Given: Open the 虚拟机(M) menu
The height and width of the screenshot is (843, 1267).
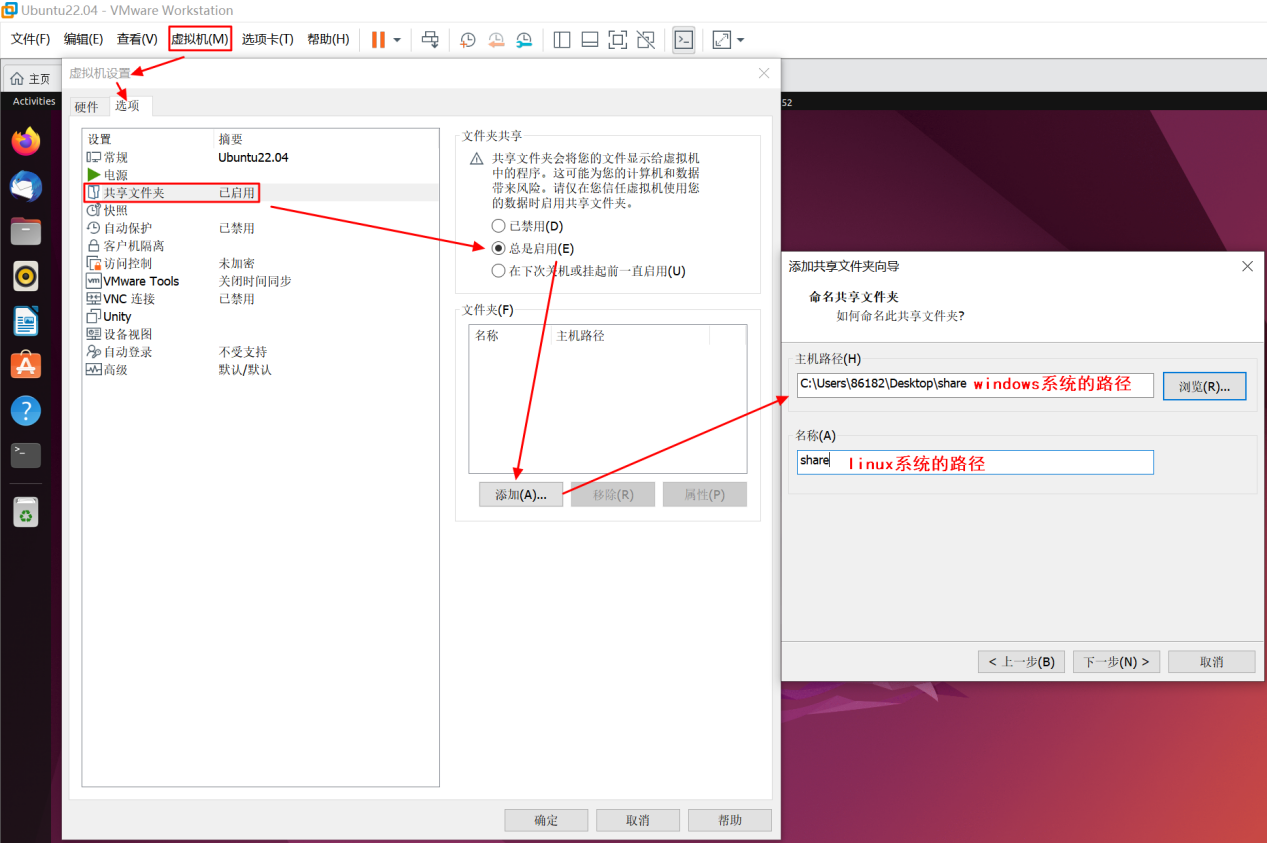Looking at the screenshot, I should click(200, 39).
